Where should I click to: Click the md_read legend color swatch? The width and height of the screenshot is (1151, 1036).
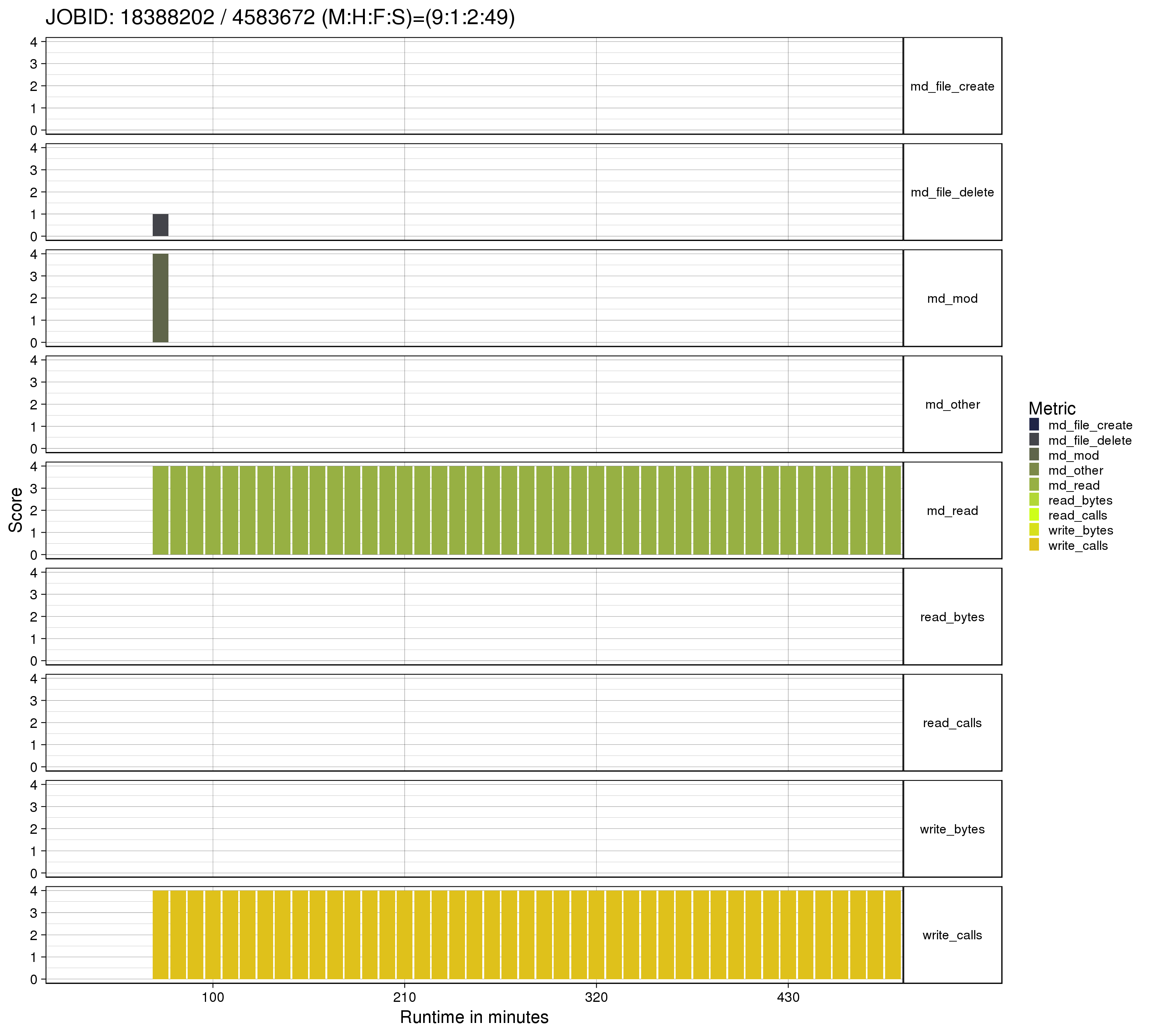point(1034,485)
